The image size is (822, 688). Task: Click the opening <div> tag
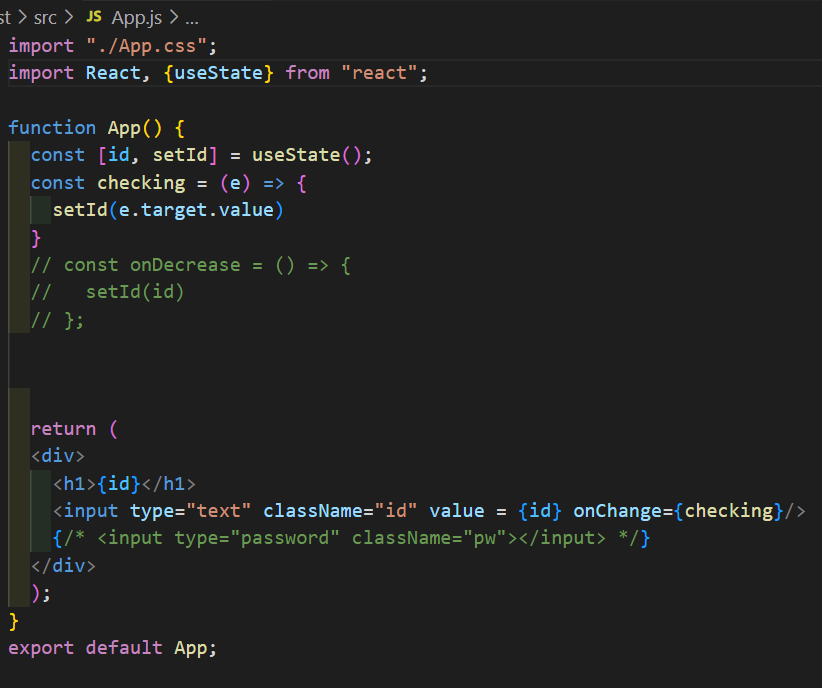point(58,456)
